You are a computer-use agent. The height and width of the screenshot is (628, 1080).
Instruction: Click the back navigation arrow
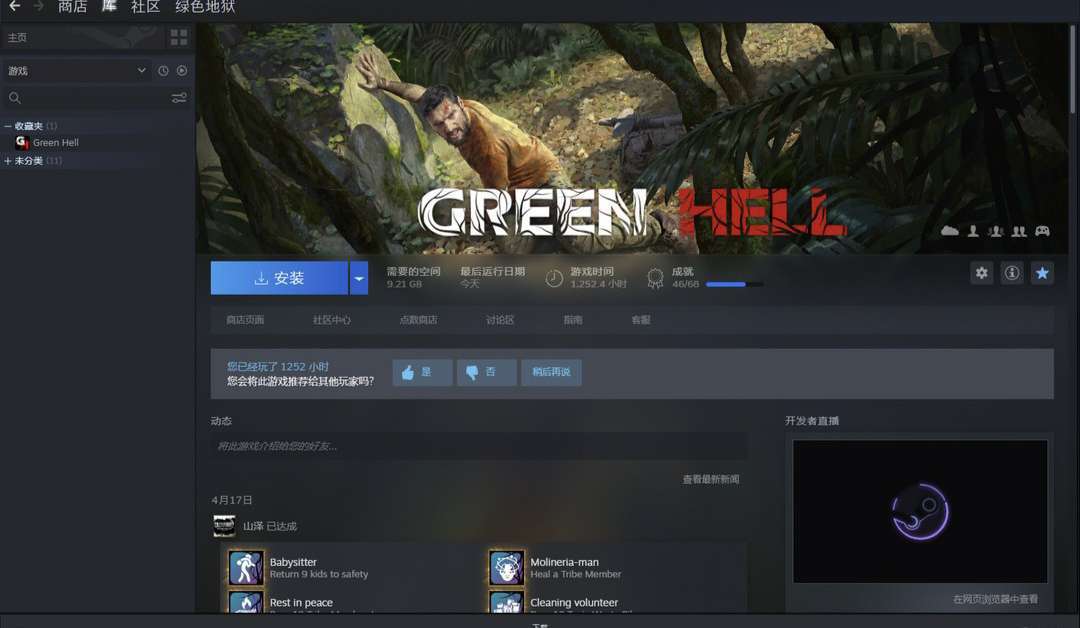[x=14, y=7]
